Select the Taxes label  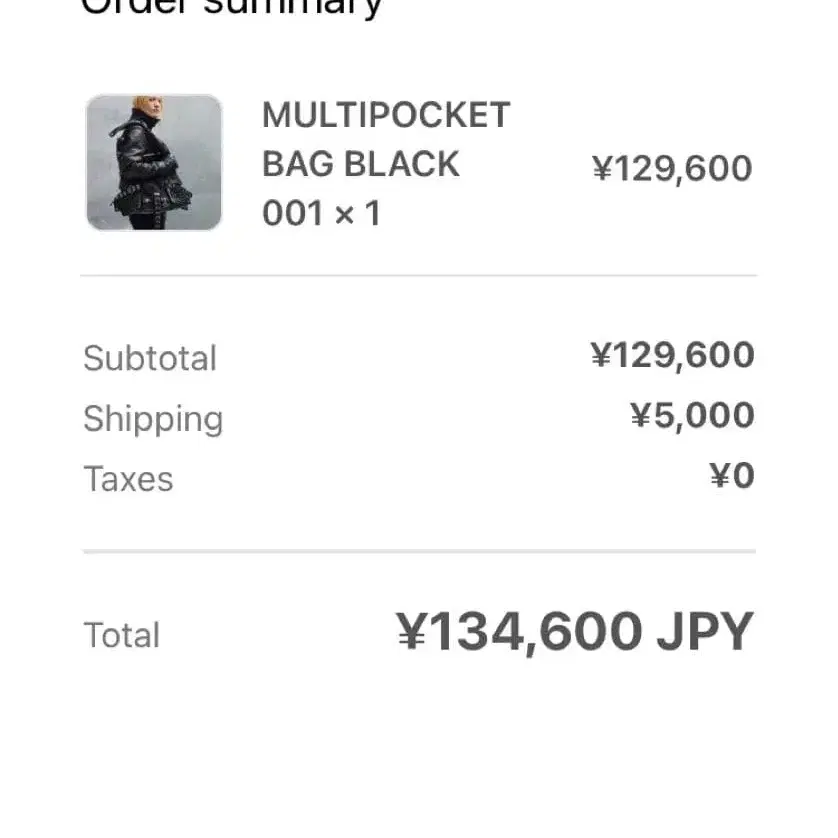coord(128,479)
